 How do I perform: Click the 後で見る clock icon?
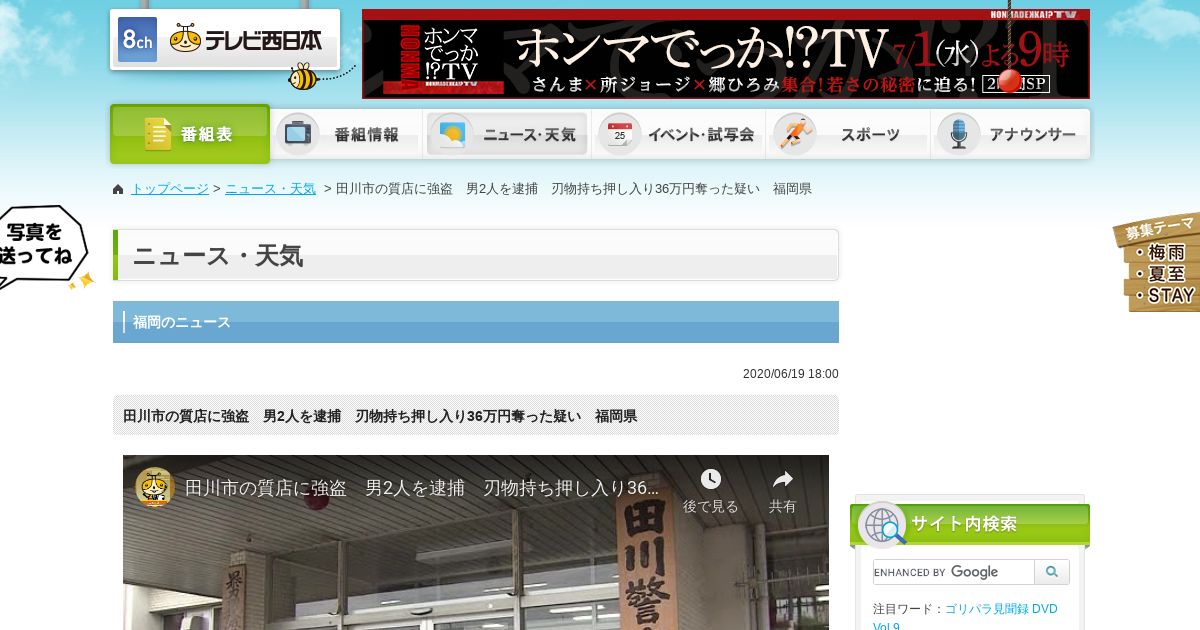click(x=711, y=479)
